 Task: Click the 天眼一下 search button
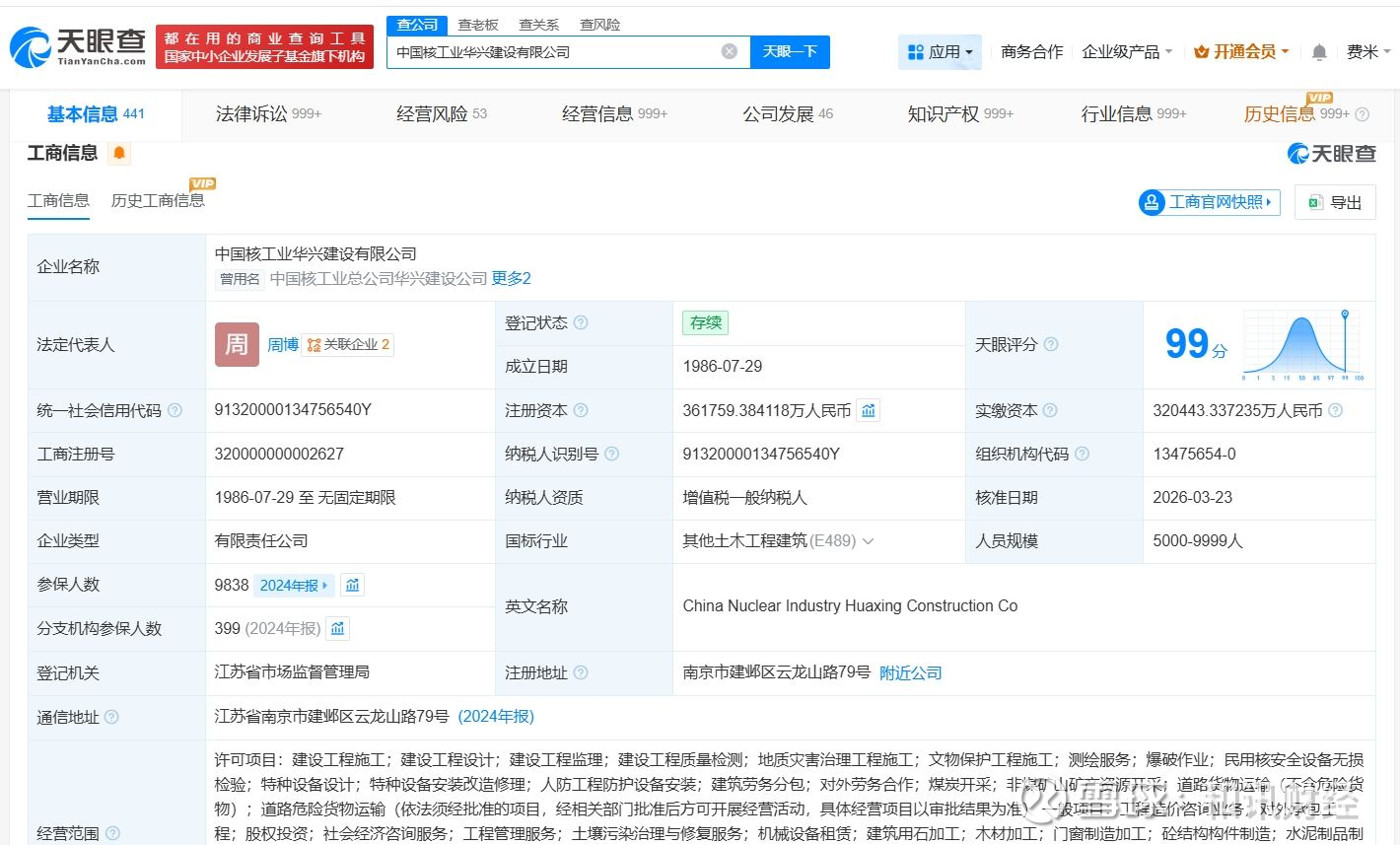click(x=790, y=51)
